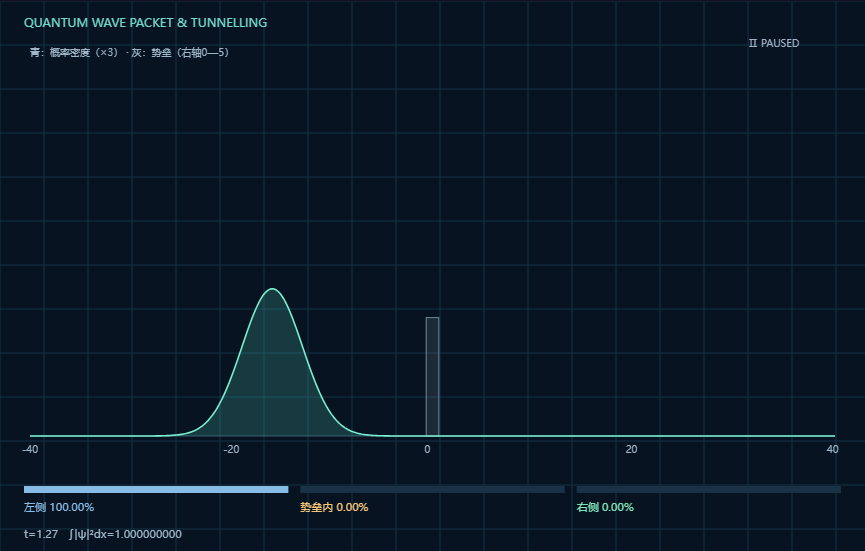Click the 0 axis tick label
The height and width of the screenshot is (551, 865).
point(428,449)
